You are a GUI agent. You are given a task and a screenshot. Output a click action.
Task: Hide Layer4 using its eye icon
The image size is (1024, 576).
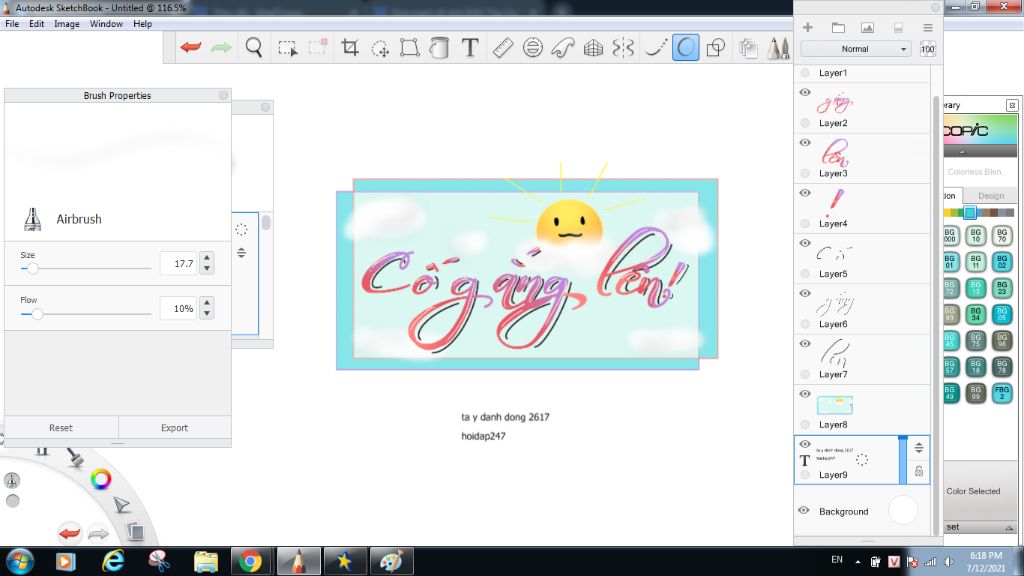point(805,193)
